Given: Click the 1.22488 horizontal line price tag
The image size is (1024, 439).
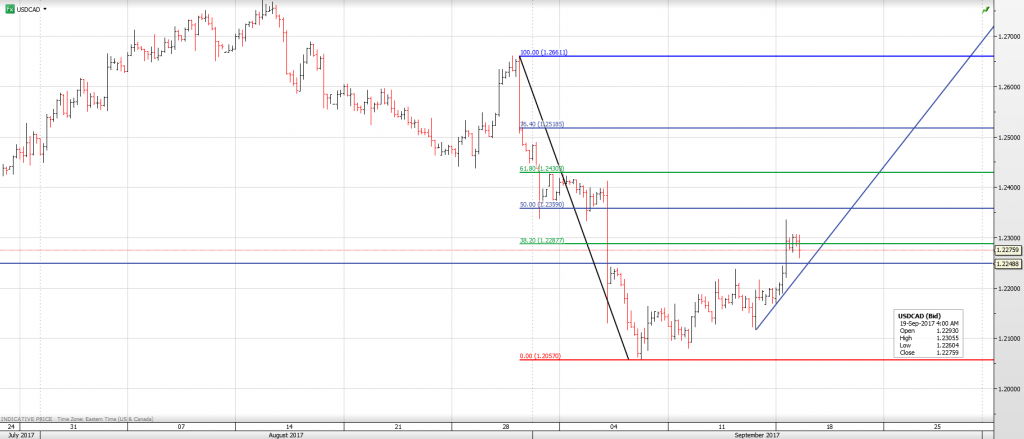Looking at the screenshot, I should click(x=1007, y=263).
